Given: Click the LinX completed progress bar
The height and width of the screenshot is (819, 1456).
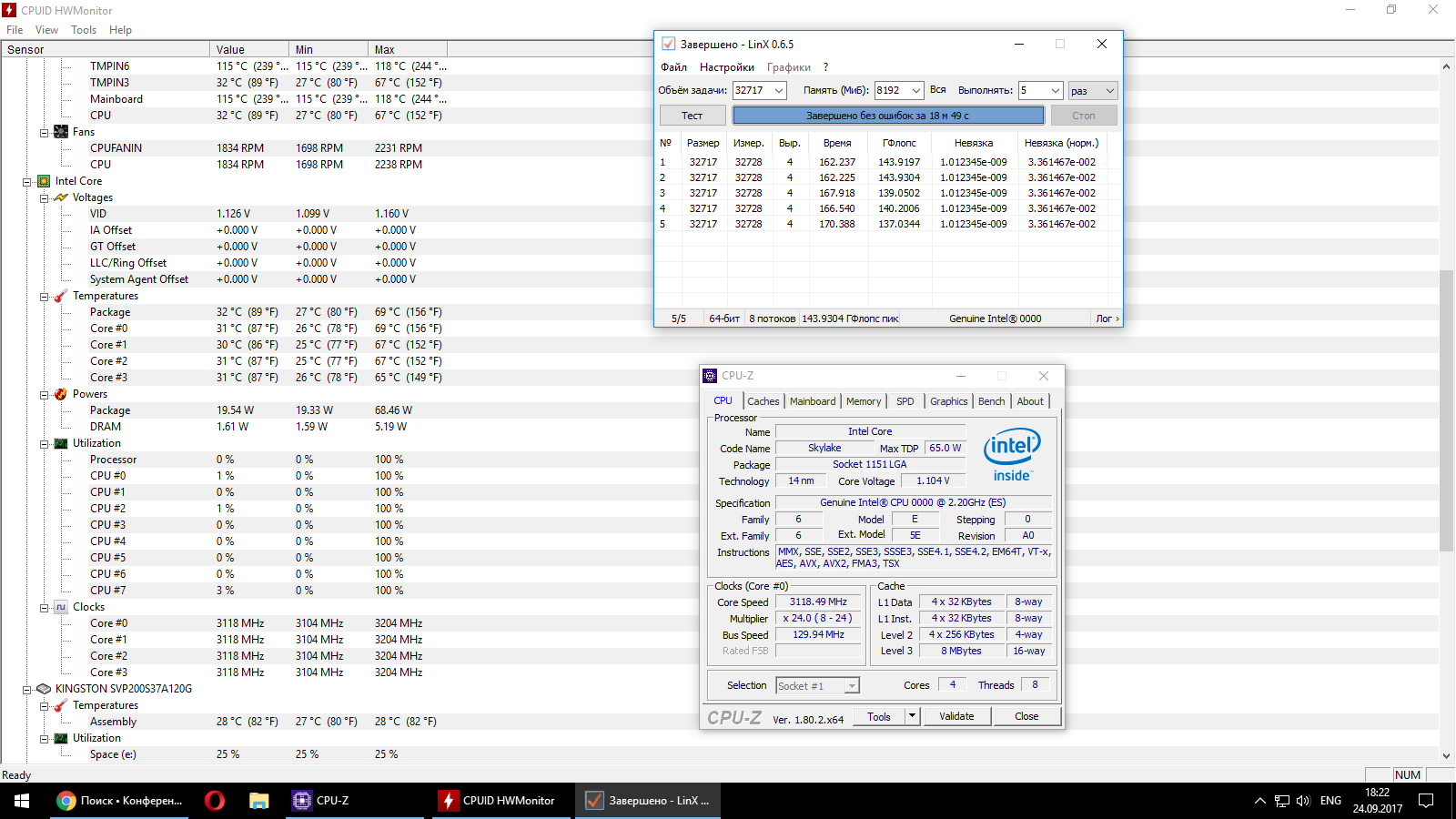Looking at the screenshot, I should (x=888, y=116).
